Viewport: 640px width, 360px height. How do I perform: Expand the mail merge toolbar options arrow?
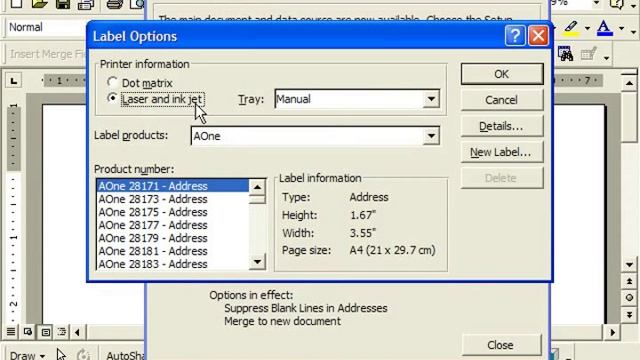tap(607, 58)
